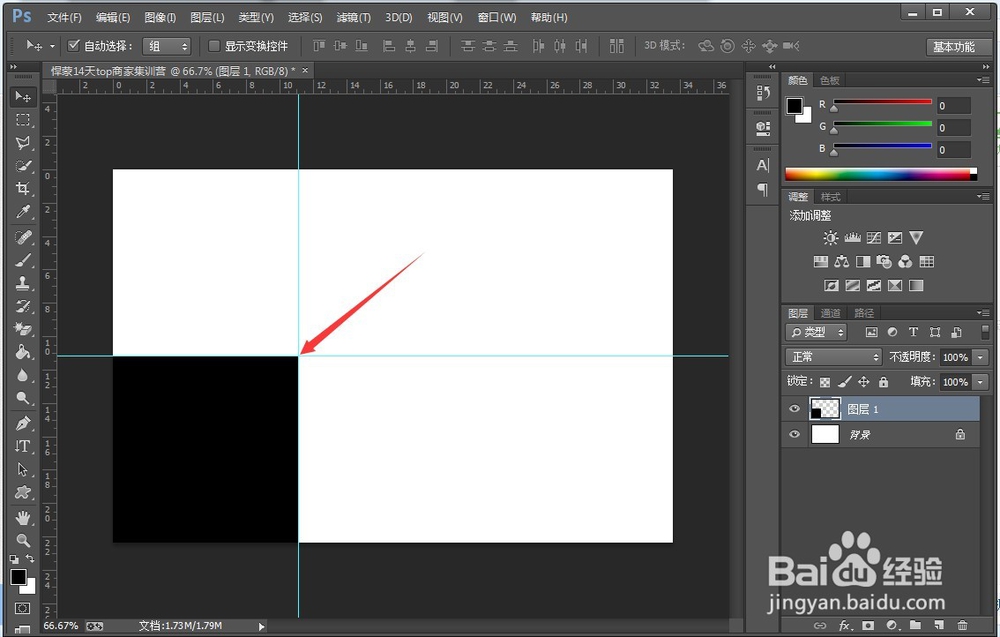Viewport: 1000px width, 637px height.
Task: Toggle lock transparent pixels
Action: (x=825, y=382)
